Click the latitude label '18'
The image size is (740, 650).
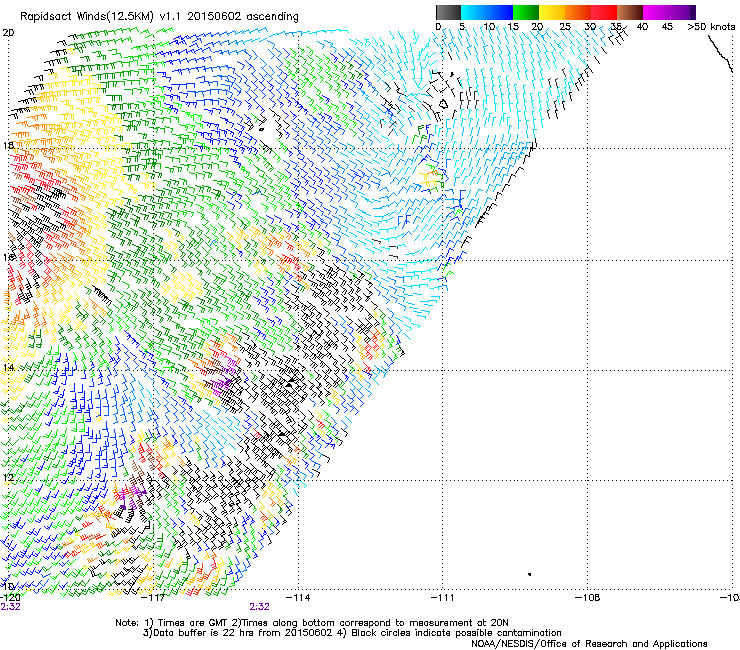8,145
